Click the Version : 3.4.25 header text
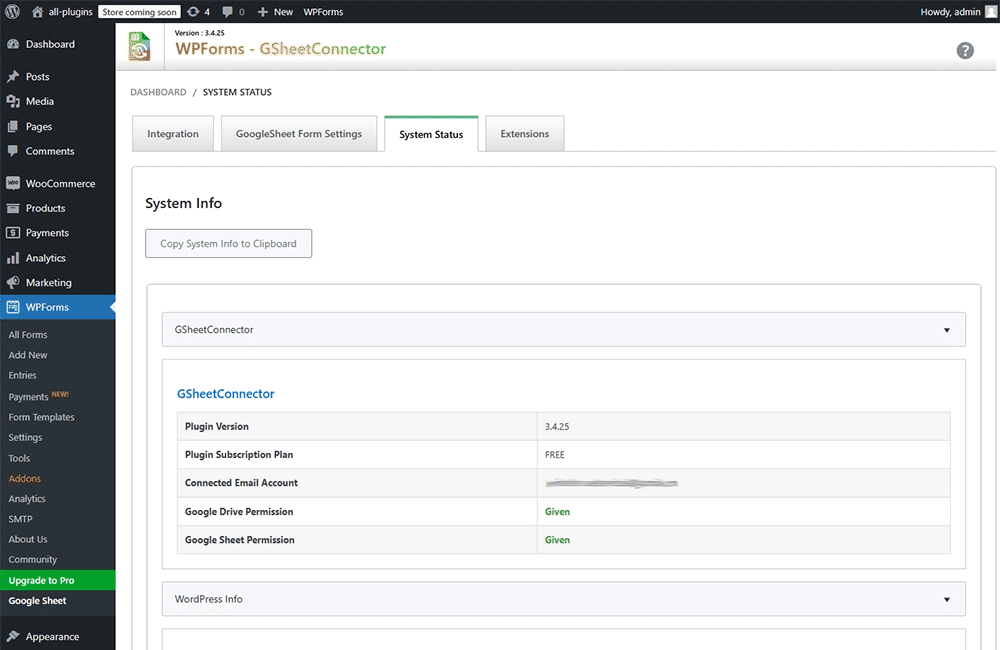1000x650 pixels. tap(200, 33)
